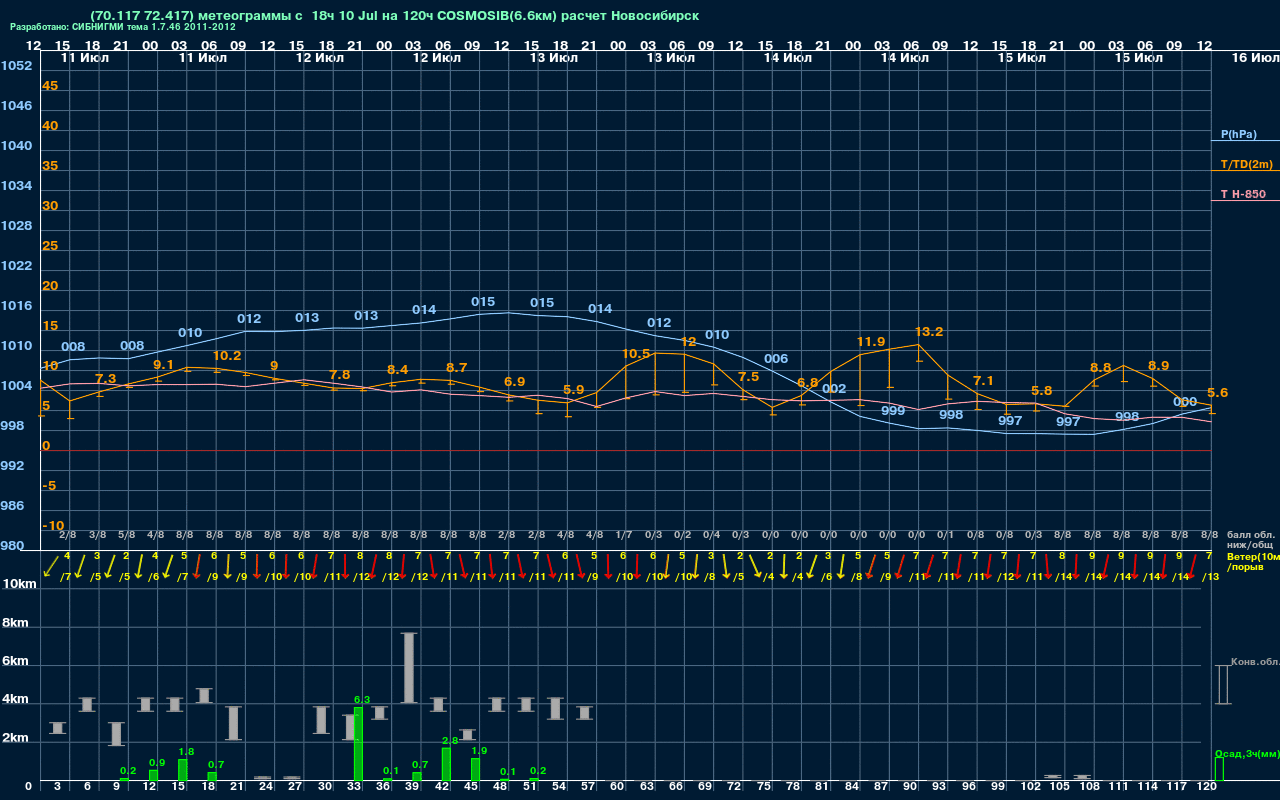This screenshot has width=1280, height=800.
Task: Click the '16 Июл' date label
Action: pos(1254,58)
